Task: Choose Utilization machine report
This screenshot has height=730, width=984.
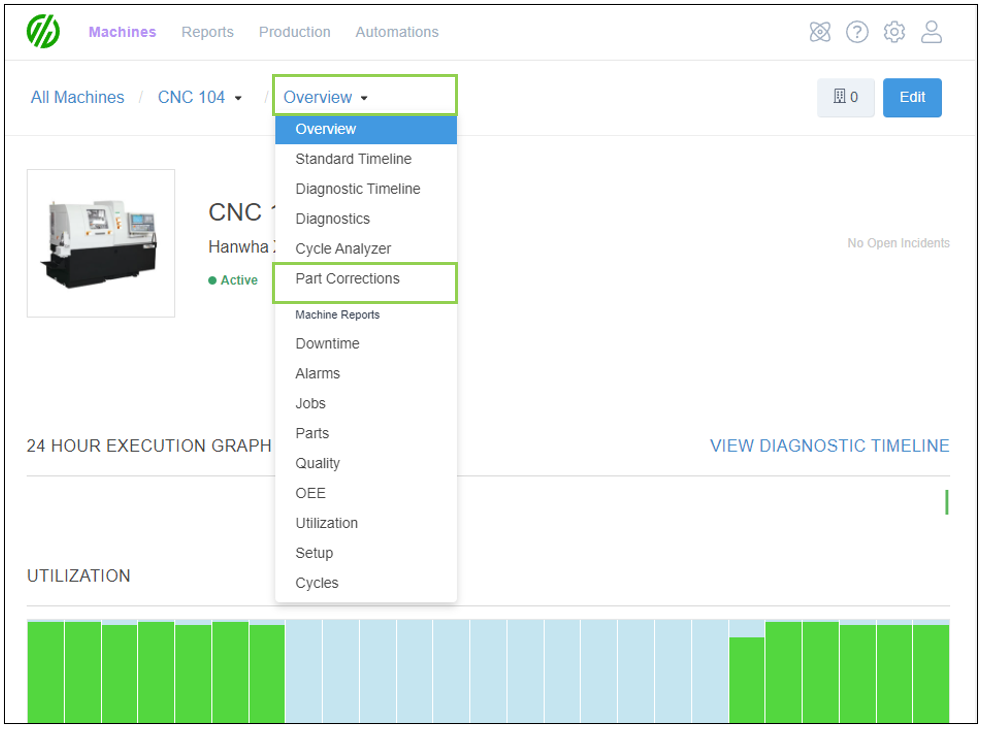Action: [x=366, y=523]
